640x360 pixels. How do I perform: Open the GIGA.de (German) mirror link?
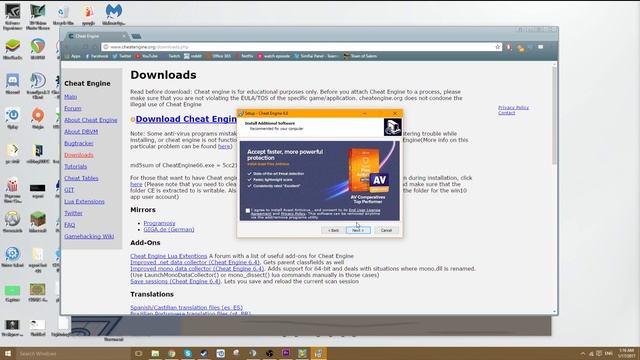pyautogui.click(x=169, y=229)
